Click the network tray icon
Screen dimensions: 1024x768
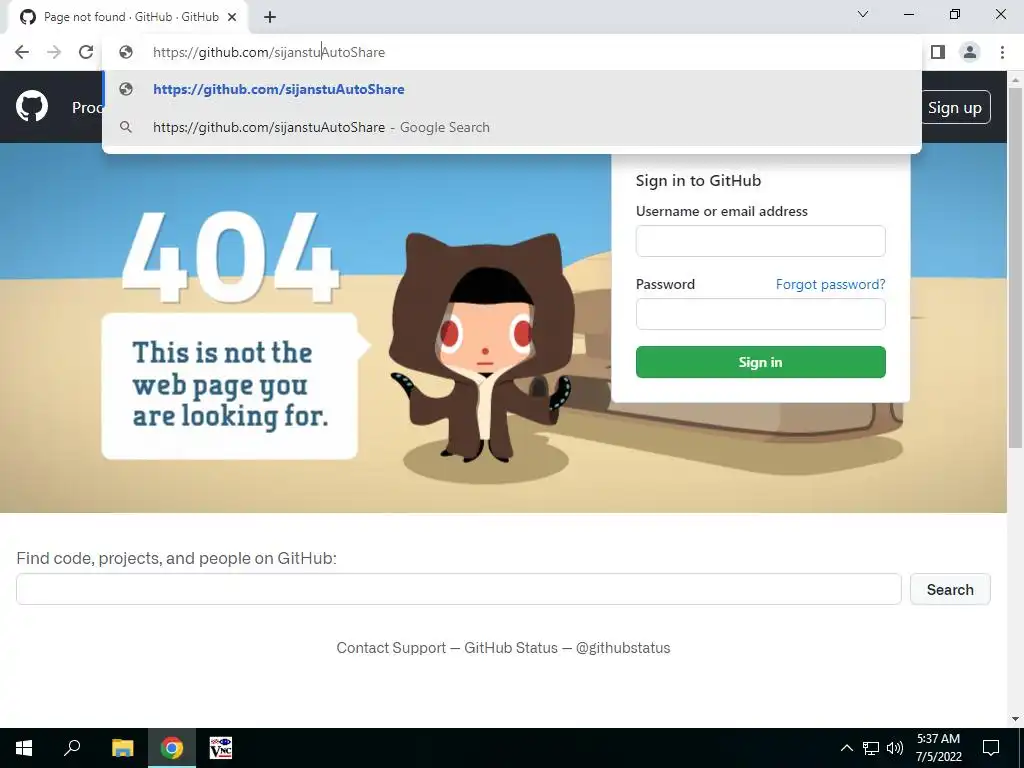click(x=871, y=748)
